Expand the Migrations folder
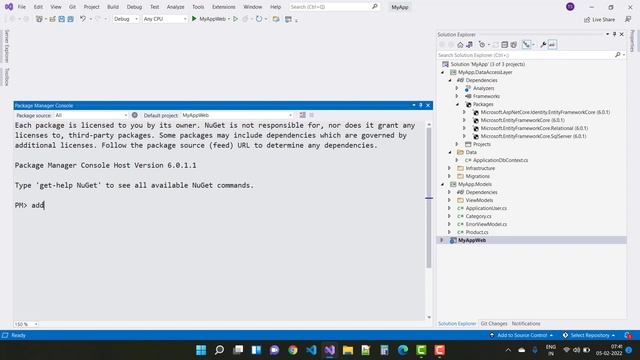The width and height of the screenshot is (640, 360). pos(450,176)
